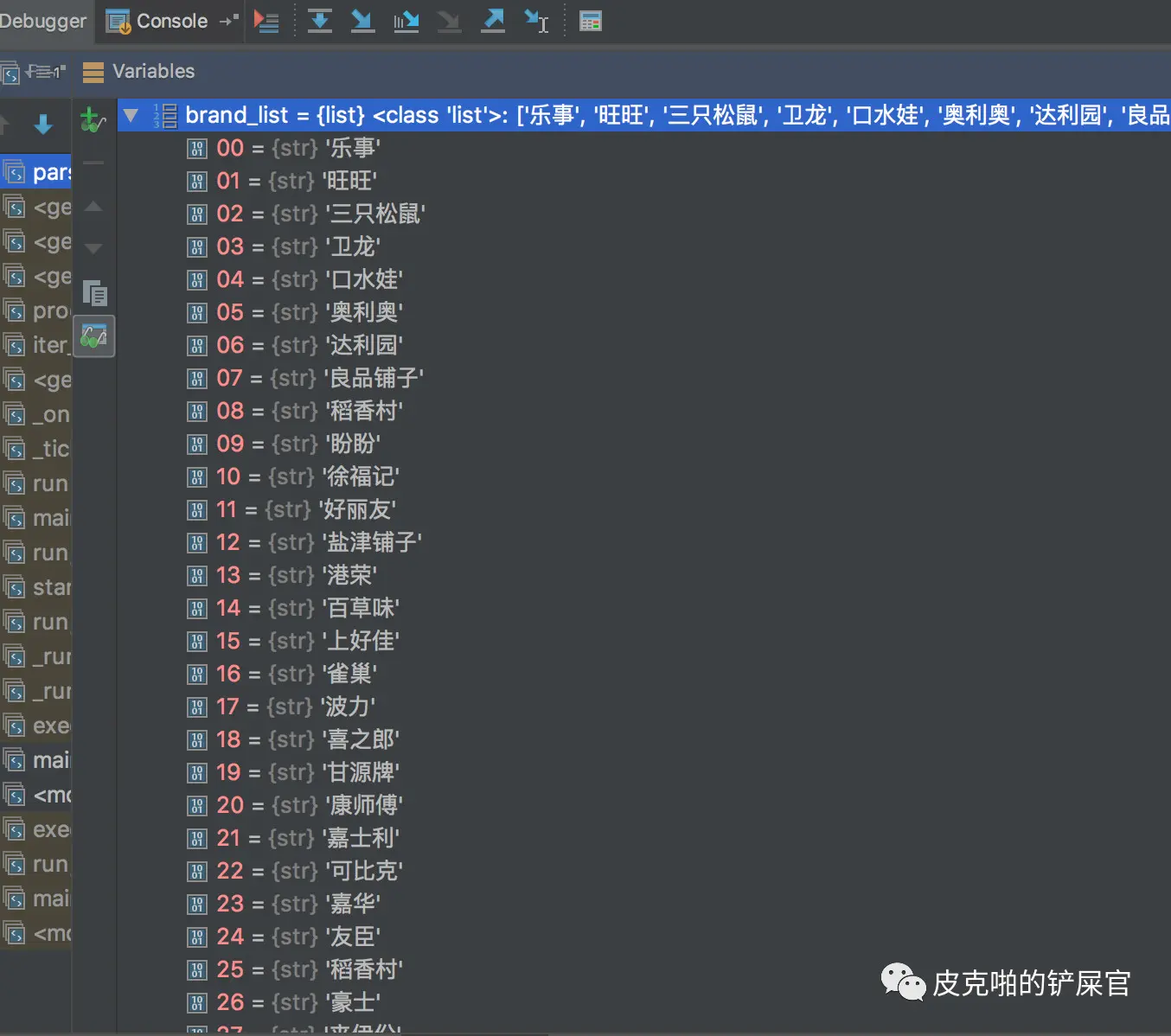
Task: Select list item 19 '甘源牌'
Action: coord(643,772)
